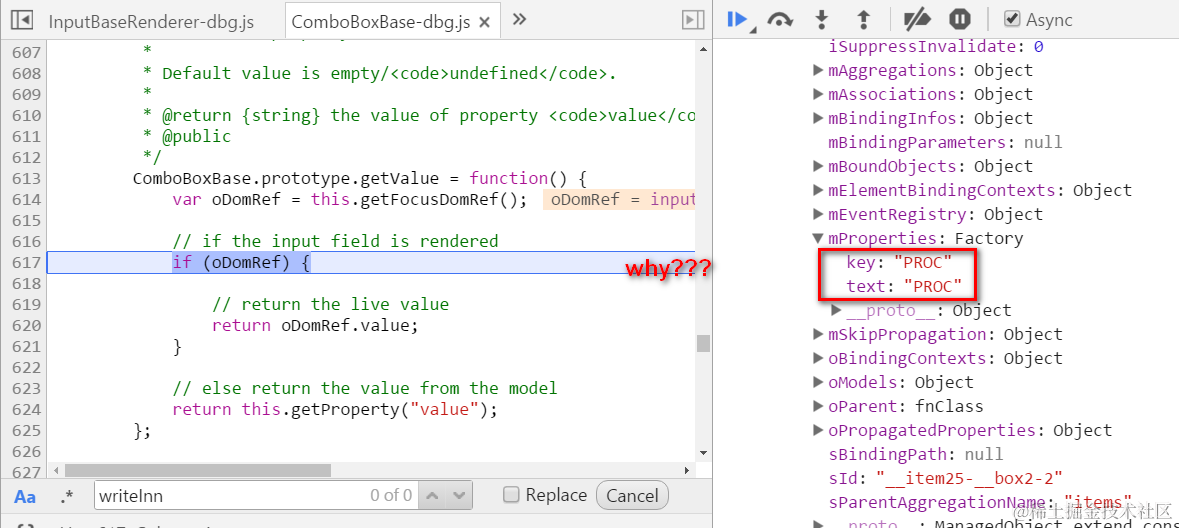Go to next search result
The width and height of the screenshot is (1179, 528).
(459, 496)
